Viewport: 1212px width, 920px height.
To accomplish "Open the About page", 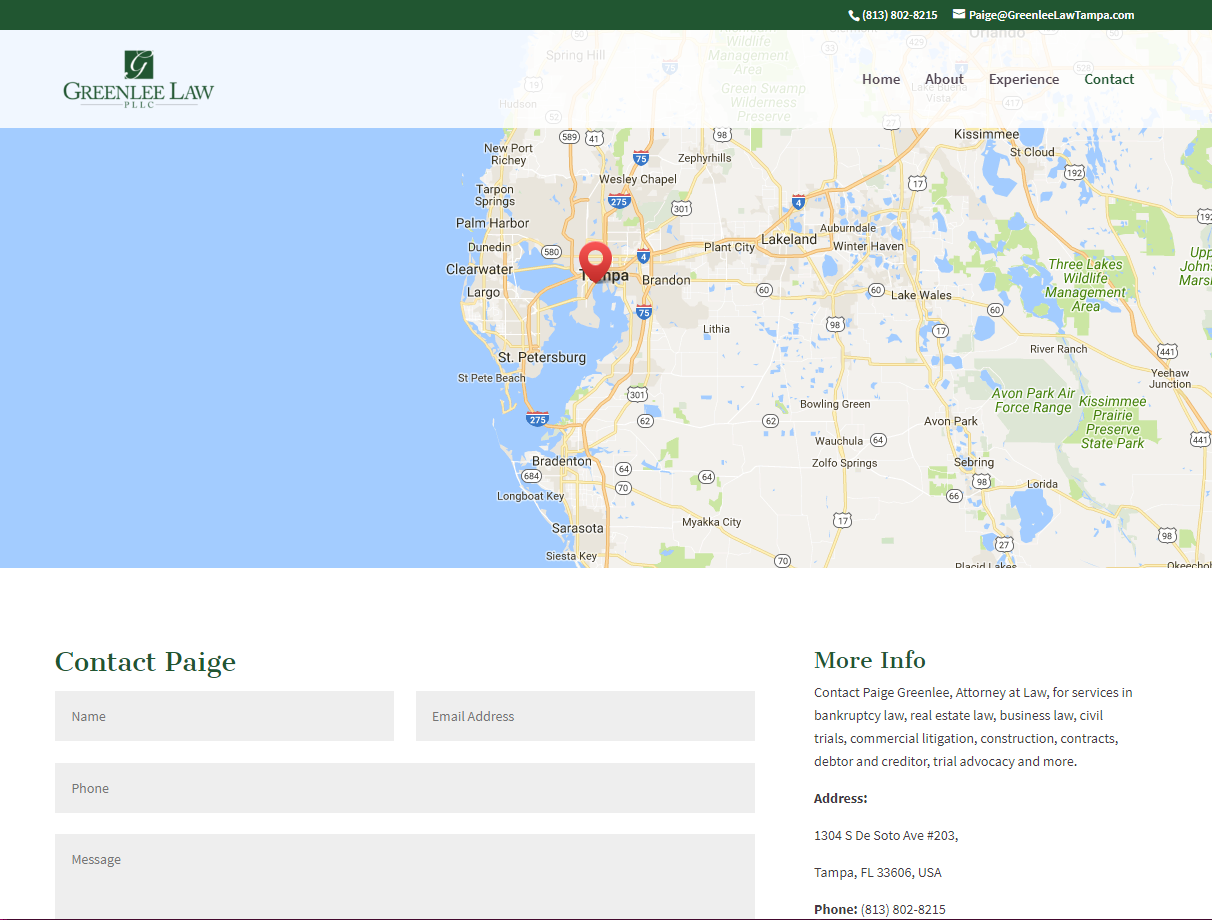I will pyautogui.click(x=944, y=79).
